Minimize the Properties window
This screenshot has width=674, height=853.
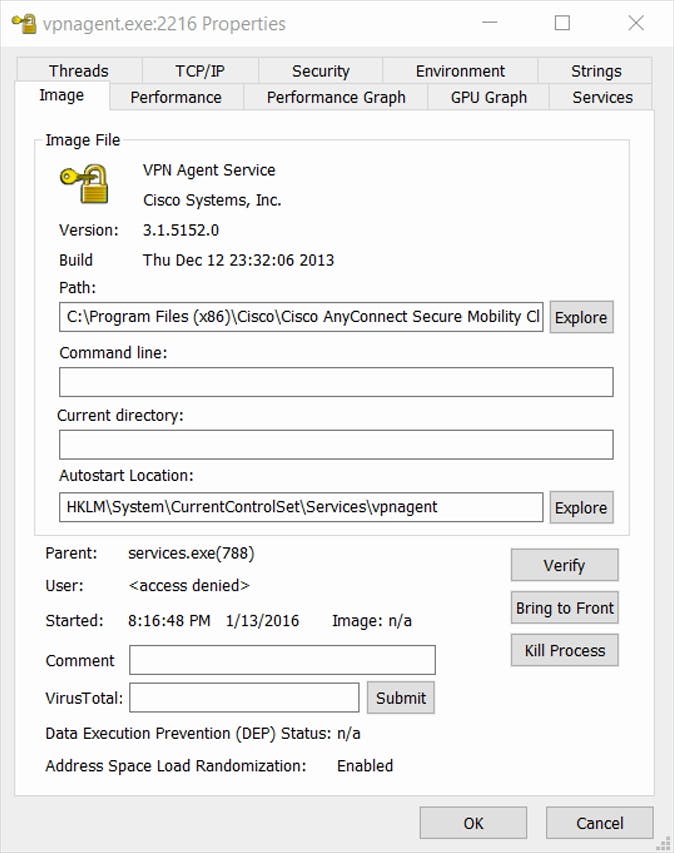[490, 23]
